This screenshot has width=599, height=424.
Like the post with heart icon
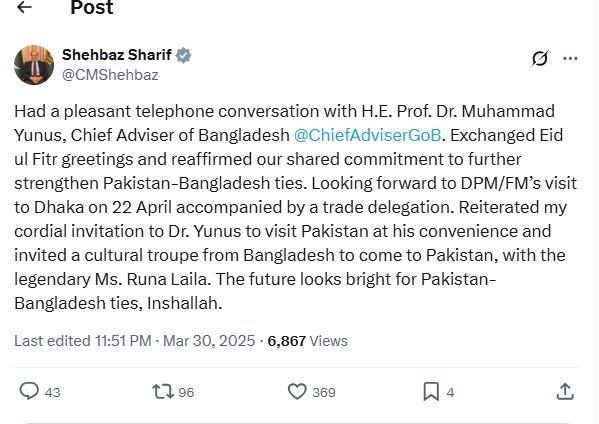297,392
